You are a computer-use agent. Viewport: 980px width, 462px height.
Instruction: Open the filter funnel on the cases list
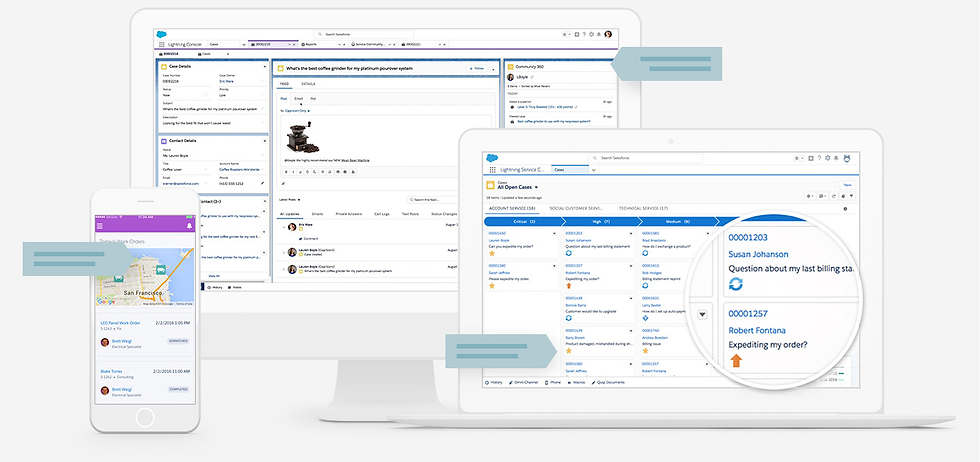point(851,196)
